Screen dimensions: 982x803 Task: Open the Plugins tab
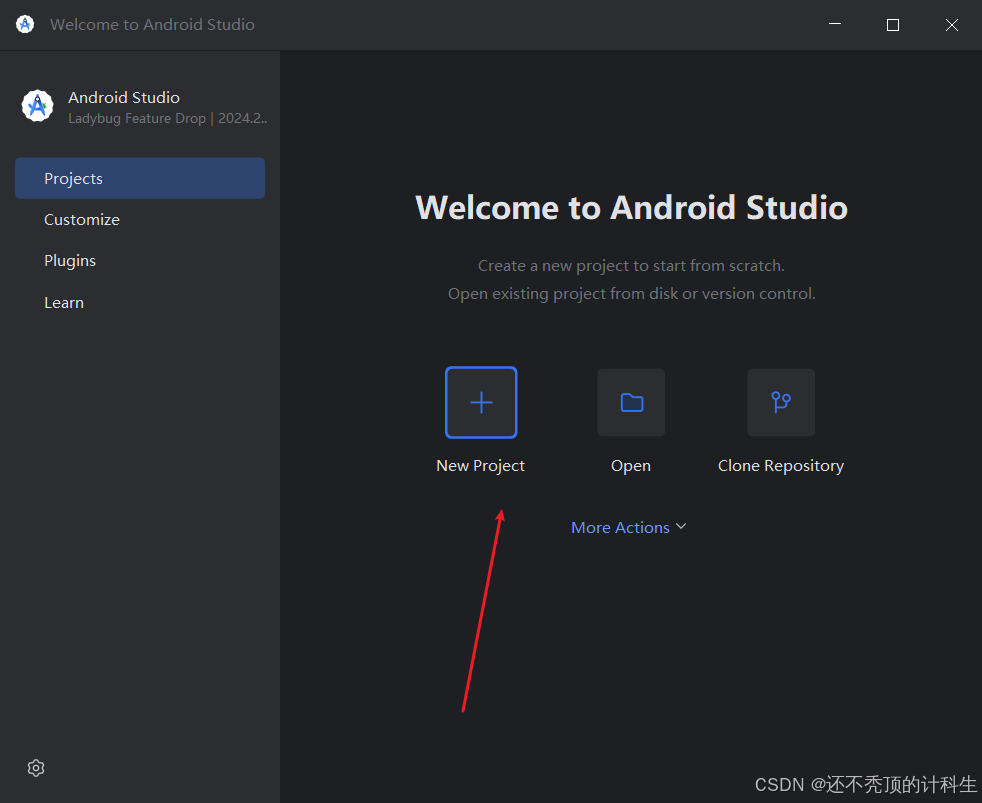click(140, 261)
